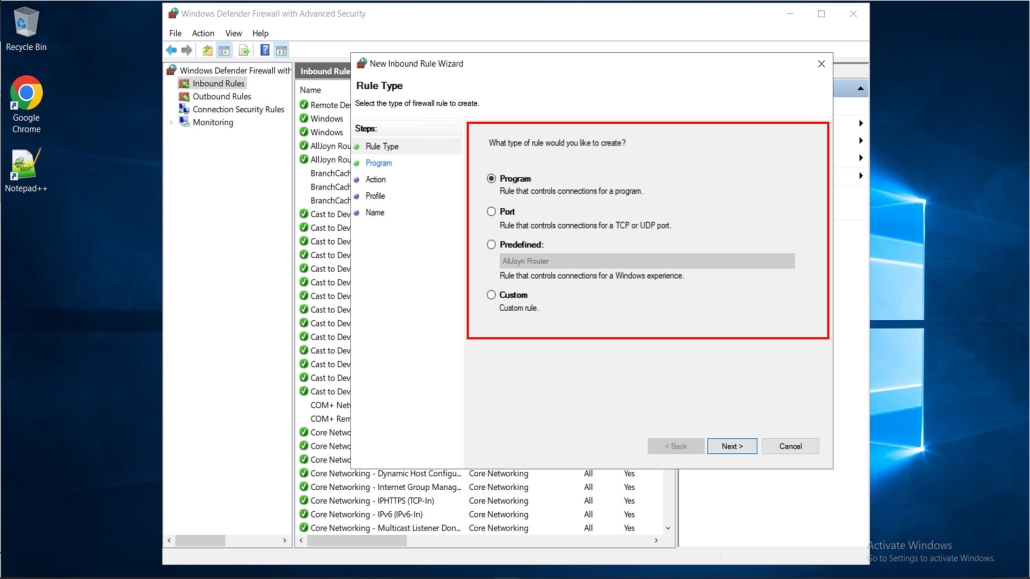Image resolution: width=1030 pixels, height=579 pixels.
Task: Click Show/Hide Console Tree toolbar icon
Action: pos(224,50)
